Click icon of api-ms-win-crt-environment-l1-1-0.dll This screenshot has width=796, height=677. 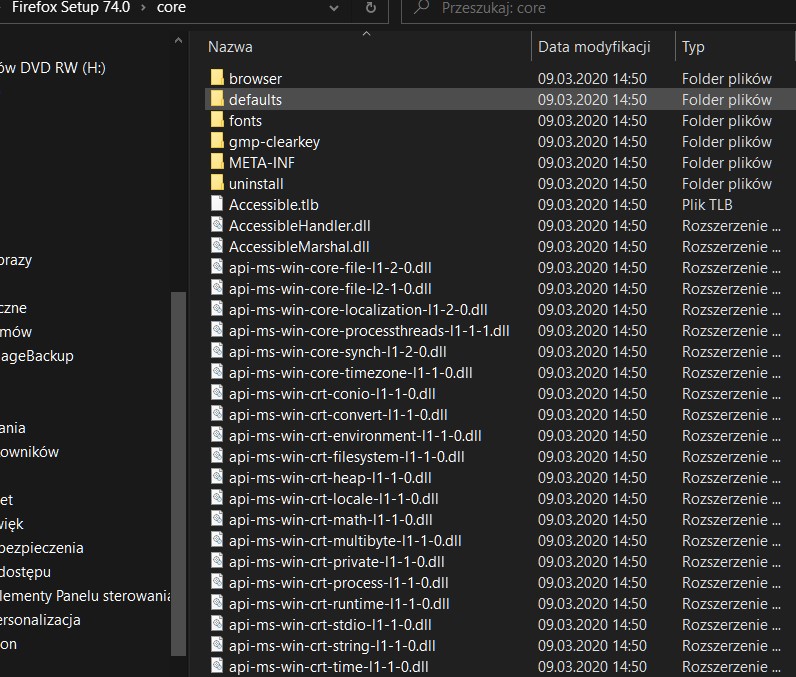(217, 434)
